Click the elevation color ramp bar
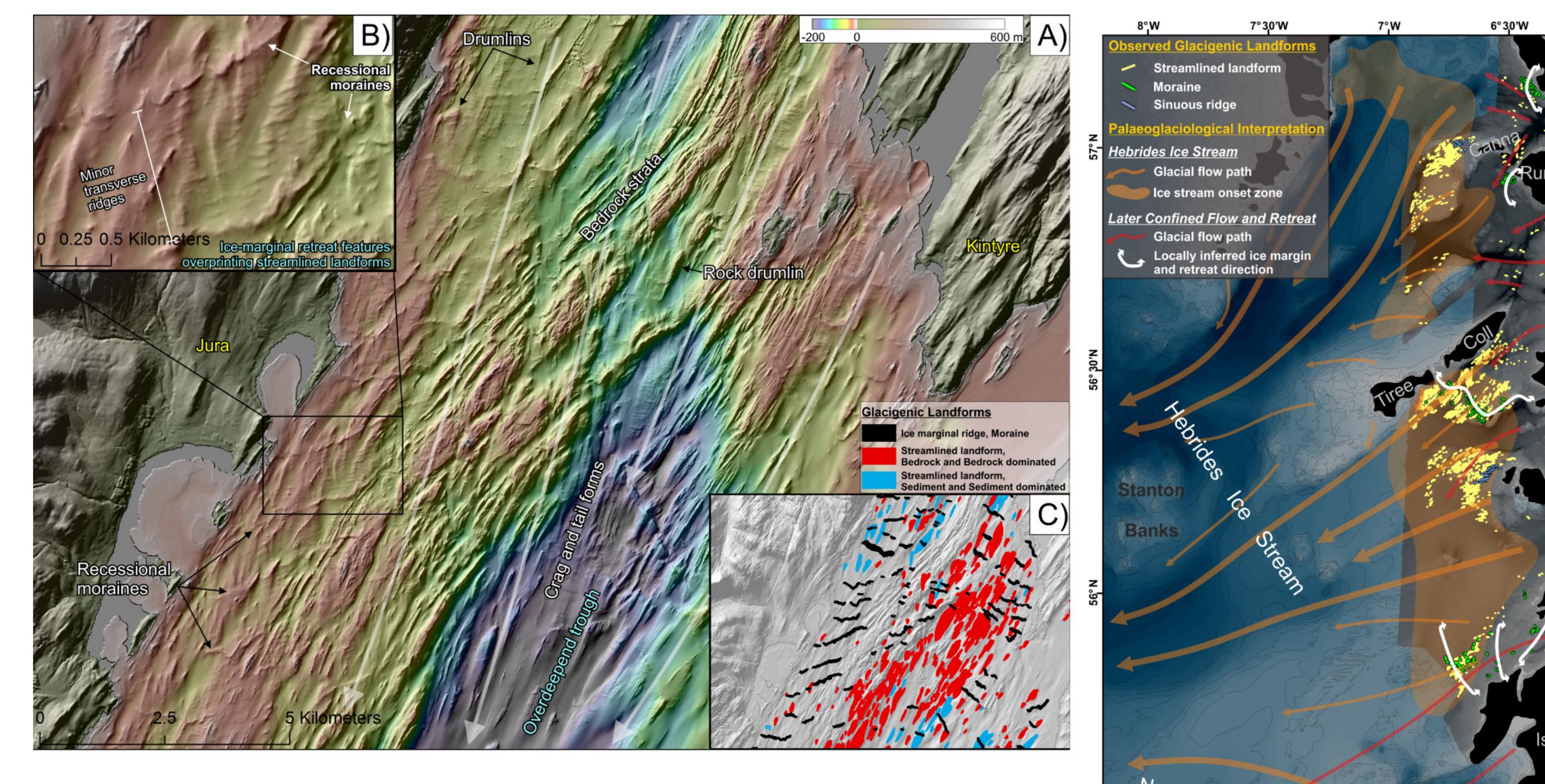The height and width of the screenshot is (784, 1545). click(908, 24)
